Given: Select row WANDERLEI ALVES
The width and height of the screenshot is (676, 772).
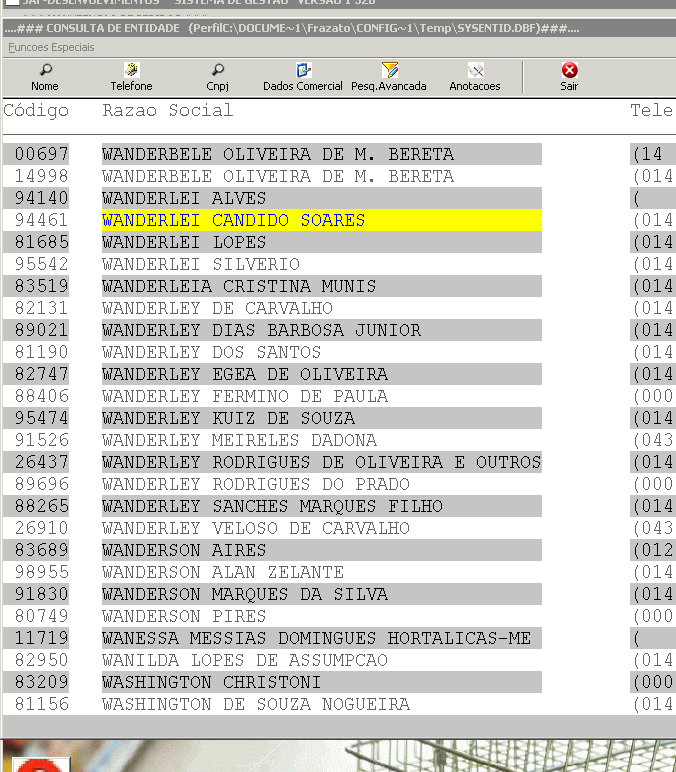Looking at the screenshot, I should [322, 198].
